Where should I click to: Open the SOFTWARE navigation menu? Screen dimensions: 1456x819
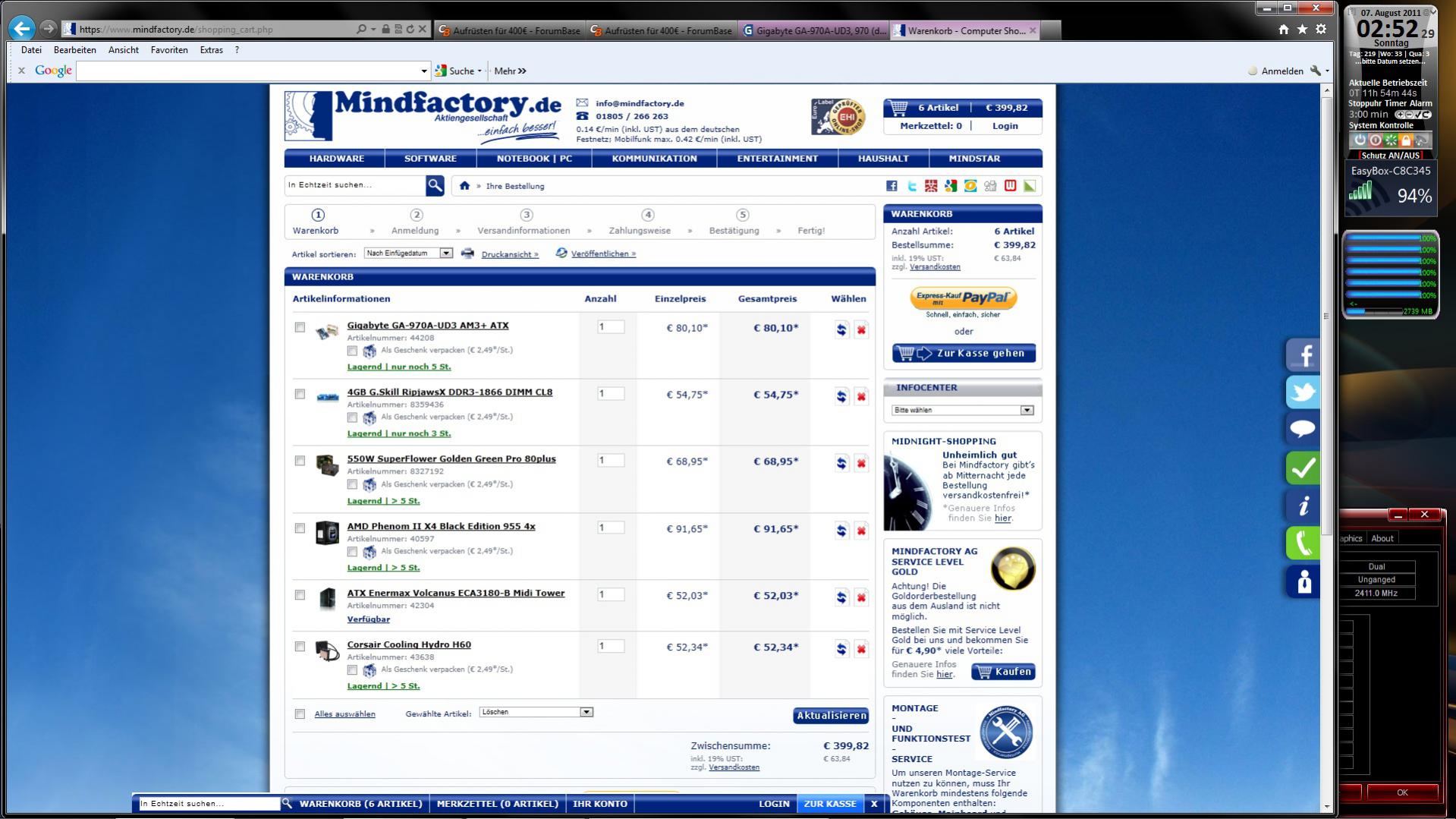(x=430, y=159)
